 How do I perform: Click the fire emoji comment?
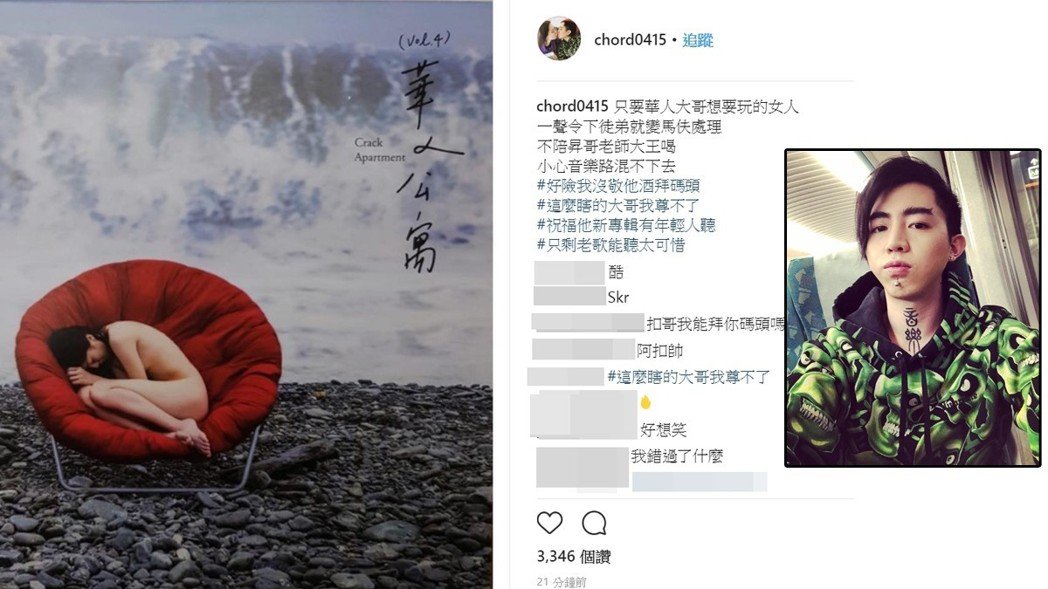click(x=645, y=402)
